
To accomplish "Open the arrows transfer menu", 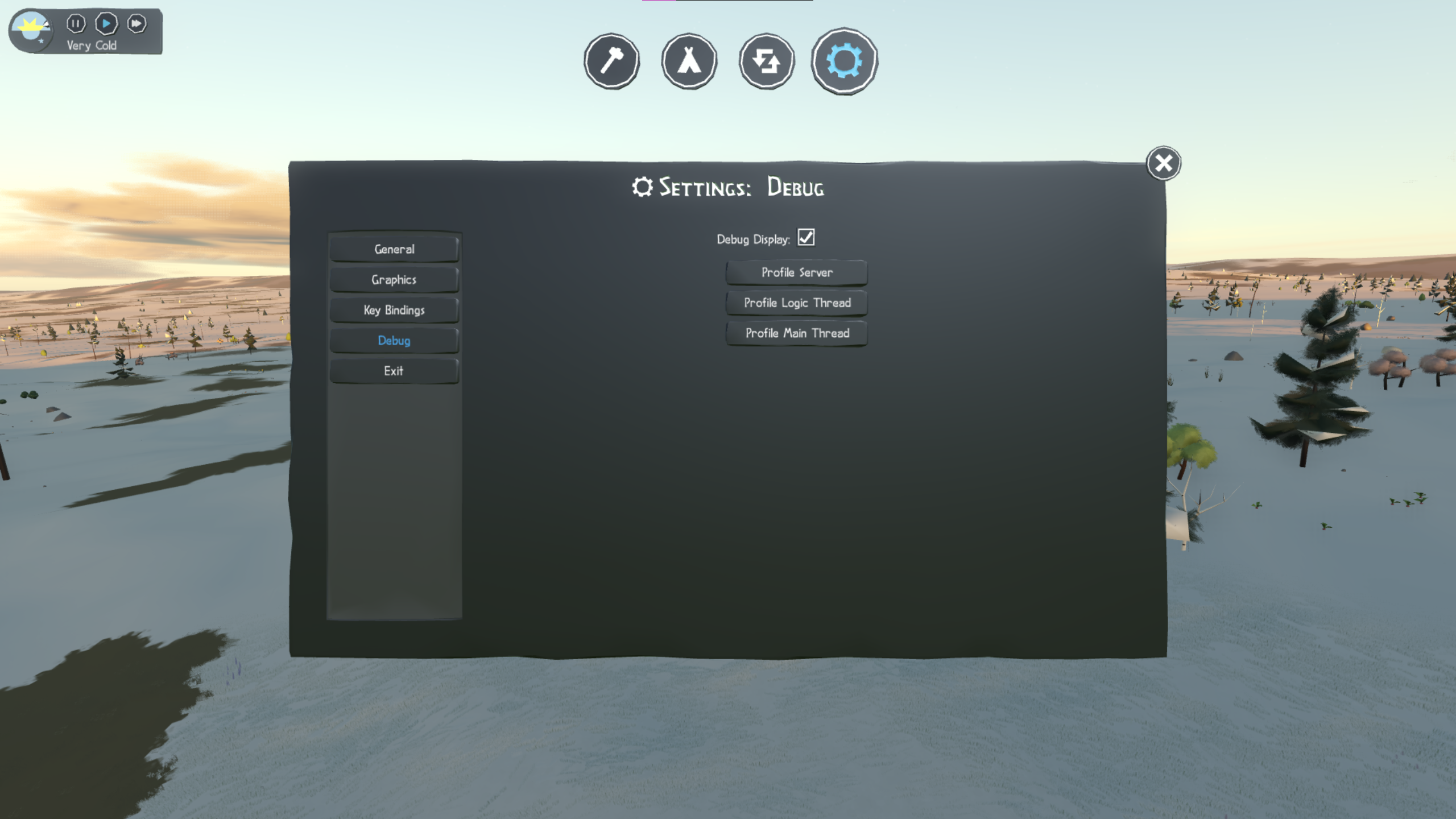I will click(x=766, y=61).
